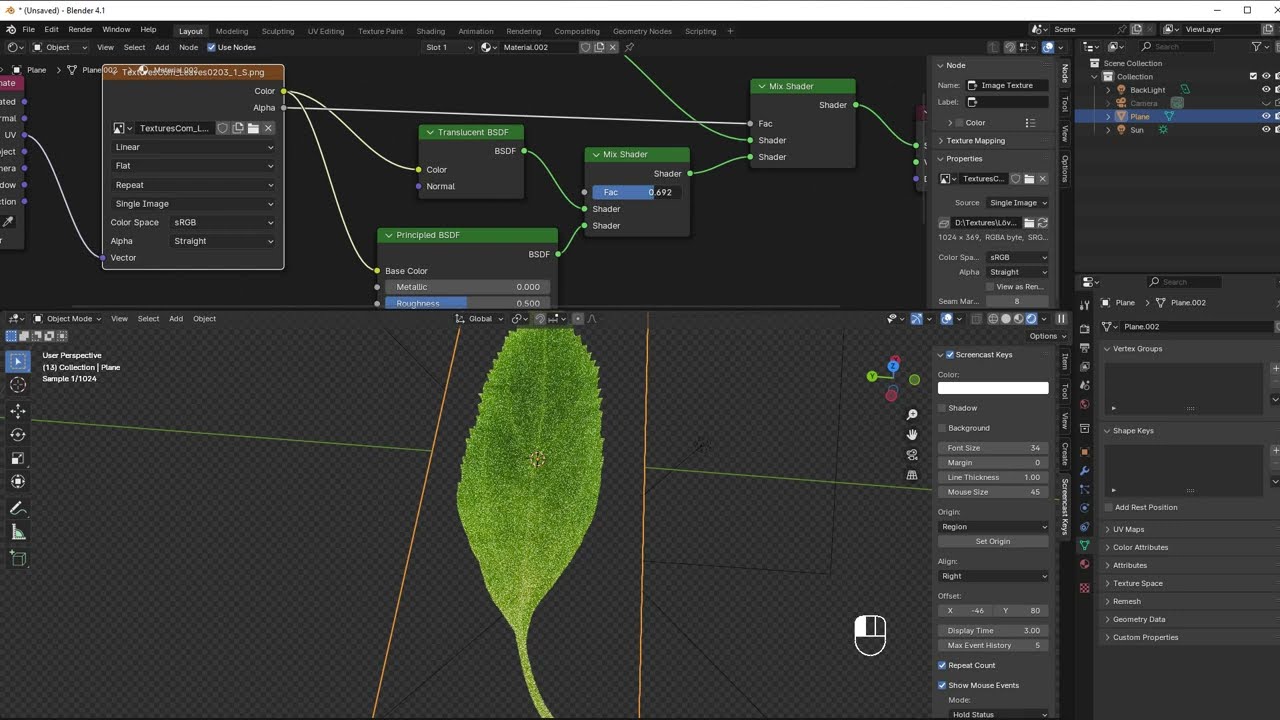Screen dimensions: 1280x720
Task: Select the Annotate tool
Action: click(x=18, y=509)
